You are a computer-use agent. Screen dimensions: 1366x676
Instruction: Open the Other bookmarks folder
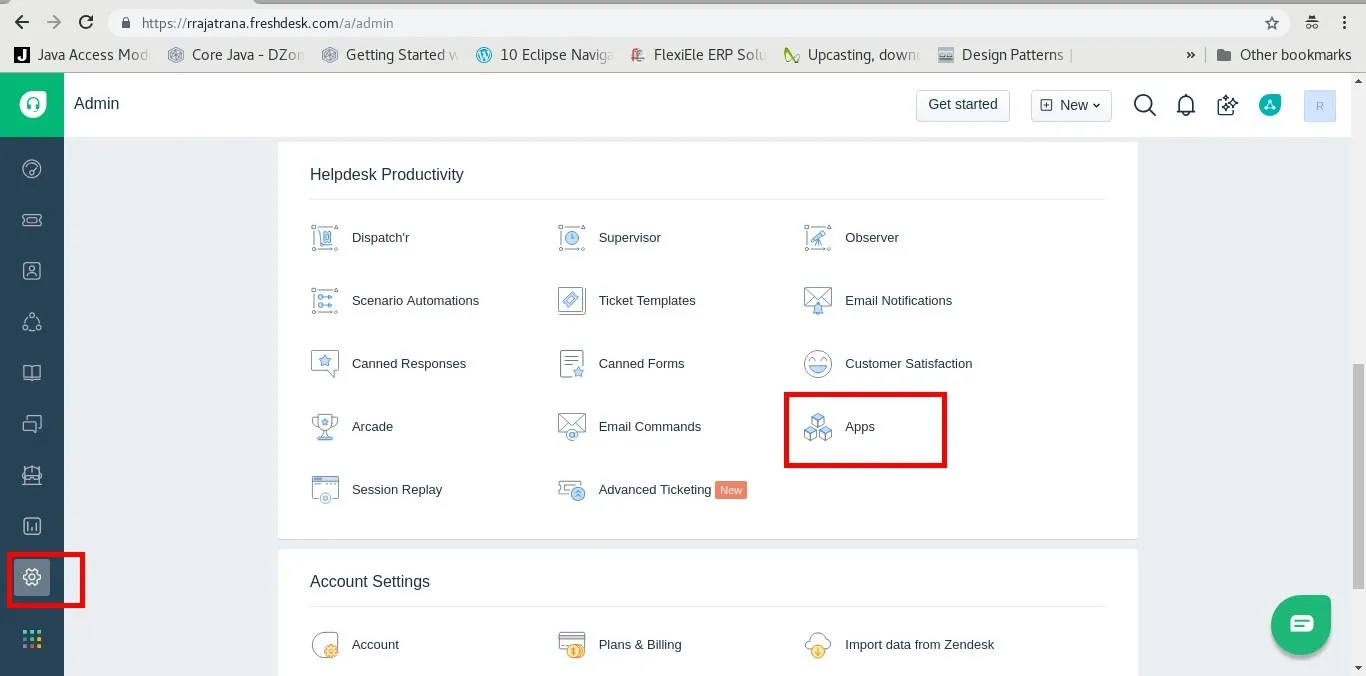click(1284, 55)
